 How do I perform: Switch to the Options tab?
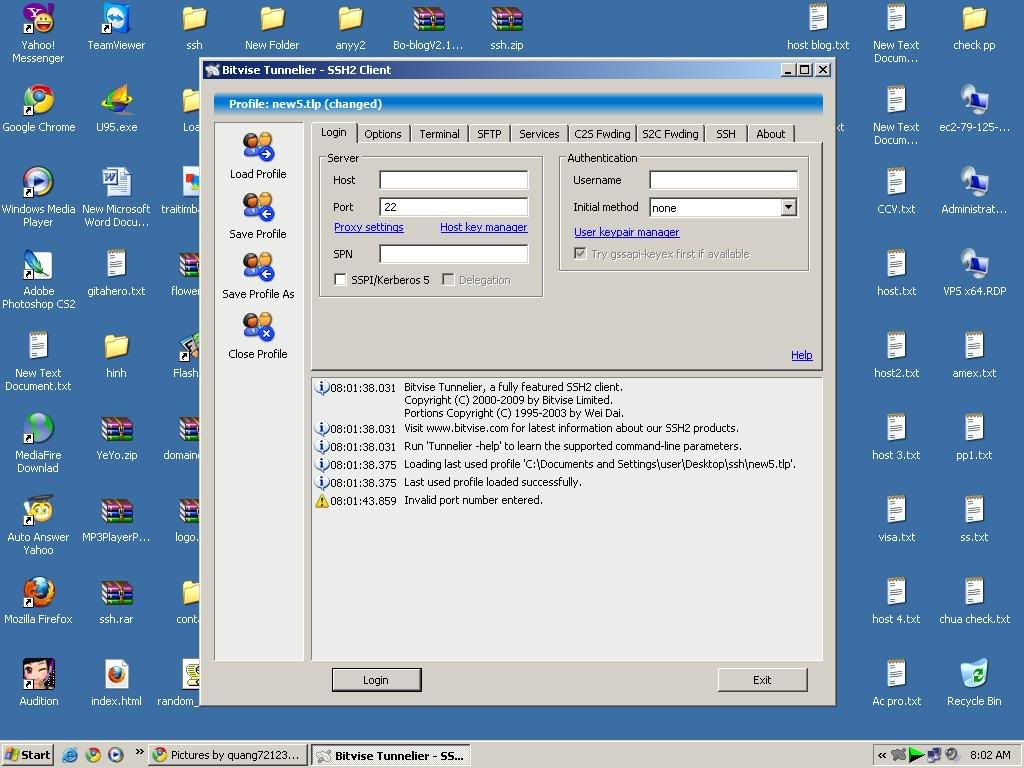tap(383, 134)
